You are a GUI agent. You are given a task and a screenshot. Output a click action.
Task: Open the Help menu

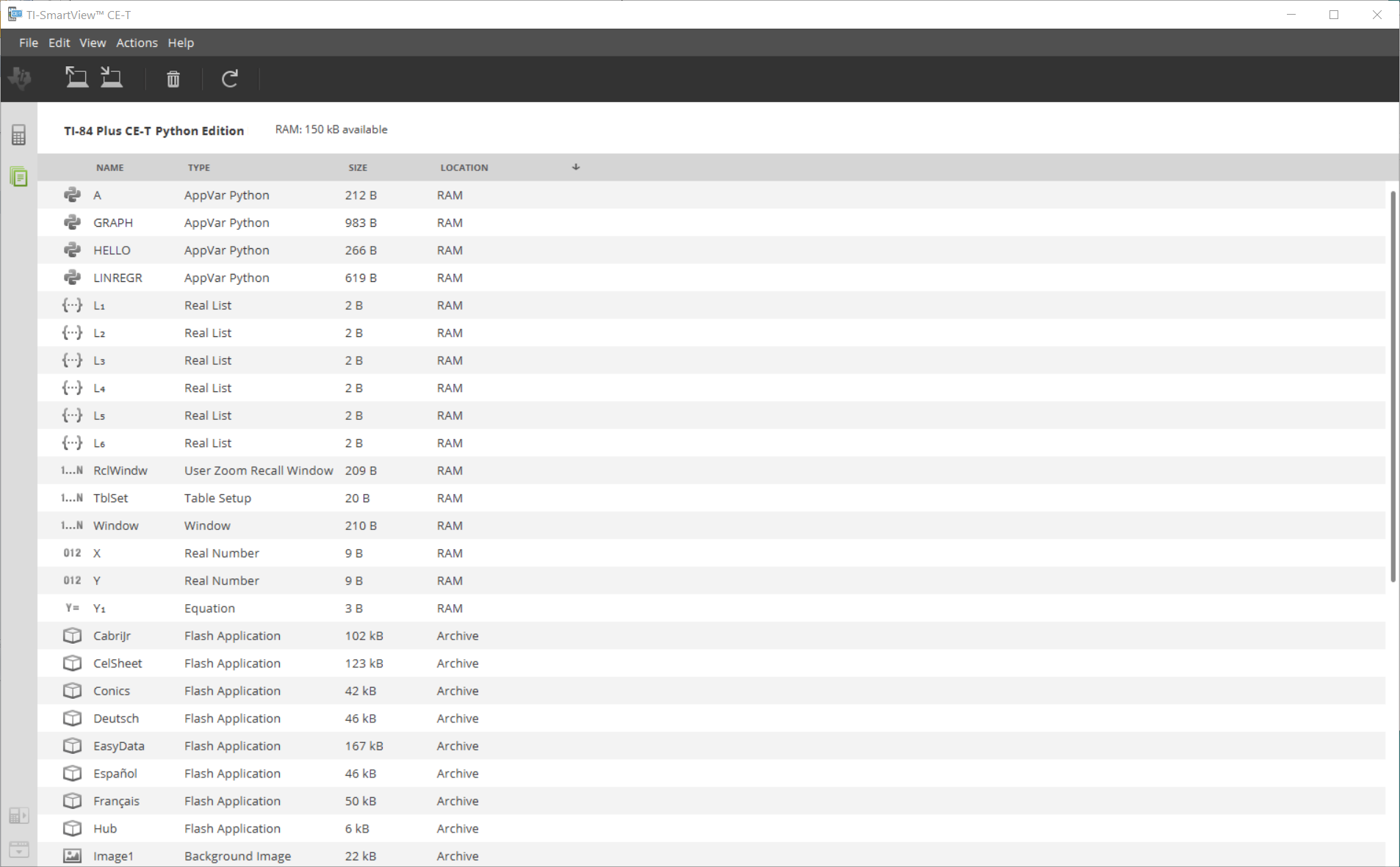click(x=181, y=43)
